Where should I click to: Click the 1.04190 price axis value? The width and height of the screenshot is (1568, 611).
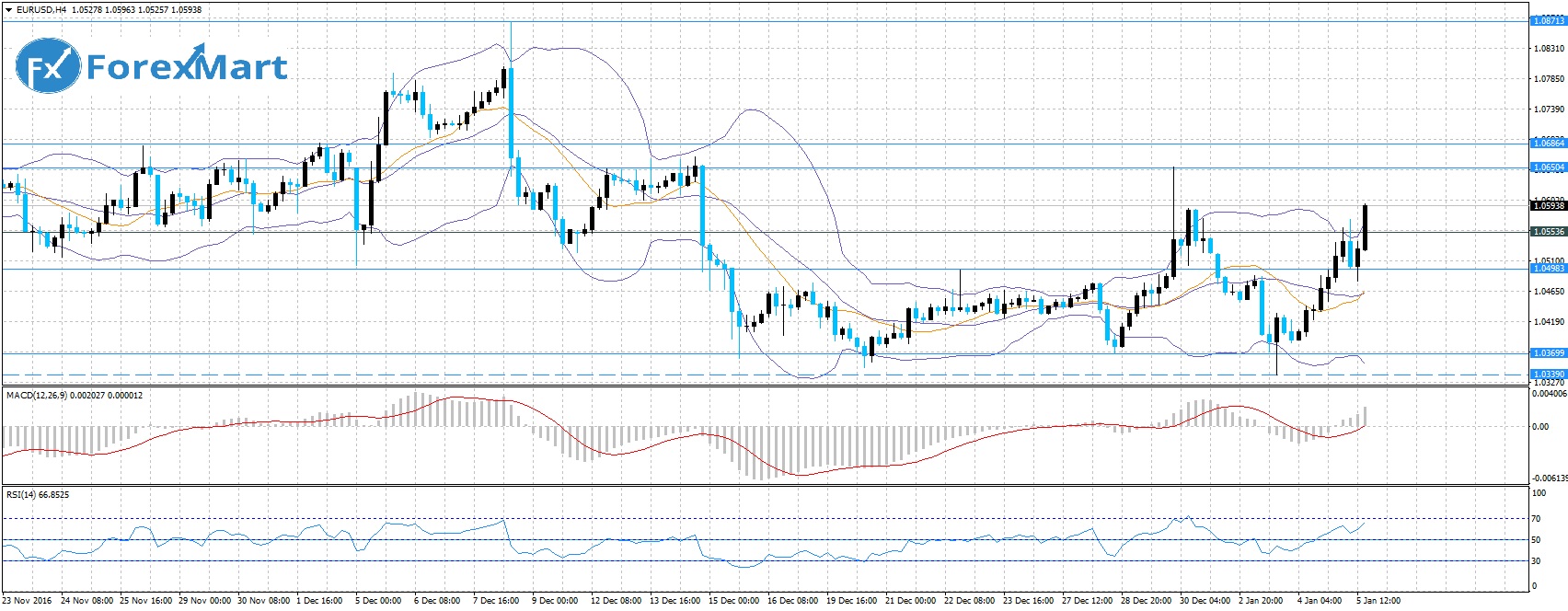click(1548, 322)
